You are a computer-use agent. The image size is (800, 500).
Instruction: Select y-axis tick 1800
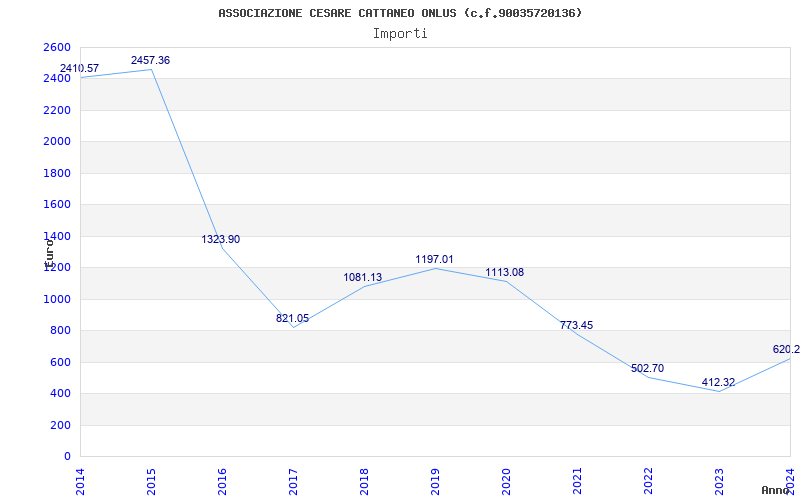coord(58,173)
